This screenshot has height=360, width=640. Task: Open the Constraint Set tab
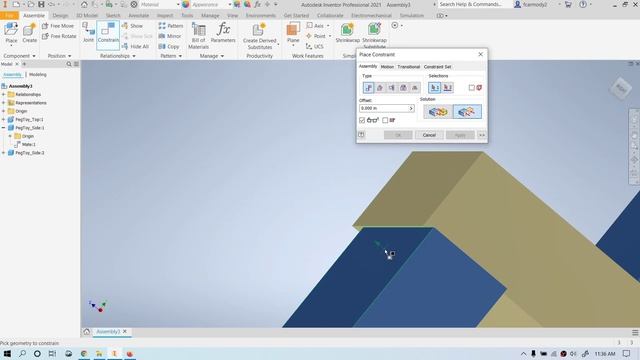[x=437, y=67]
